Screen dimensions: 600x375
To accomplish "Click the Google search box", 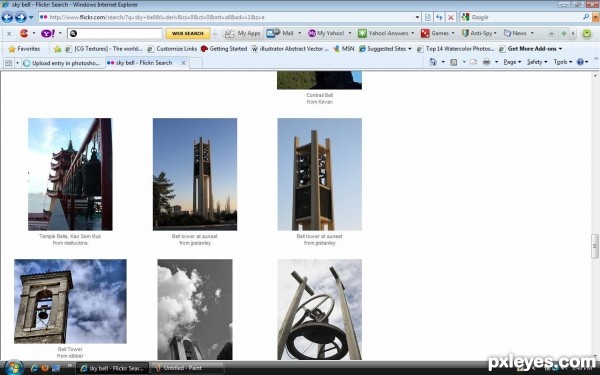I will (525, 17).
